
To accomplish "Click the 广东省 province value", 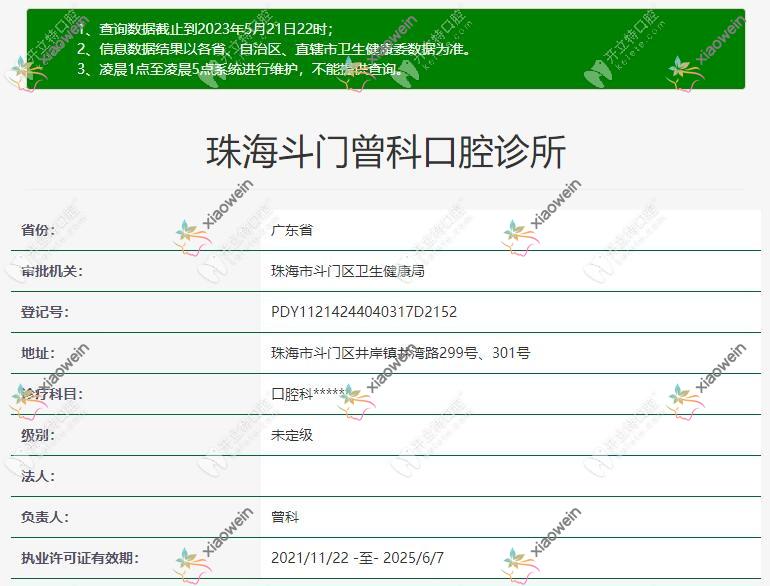I will click(x=292, y=230).
